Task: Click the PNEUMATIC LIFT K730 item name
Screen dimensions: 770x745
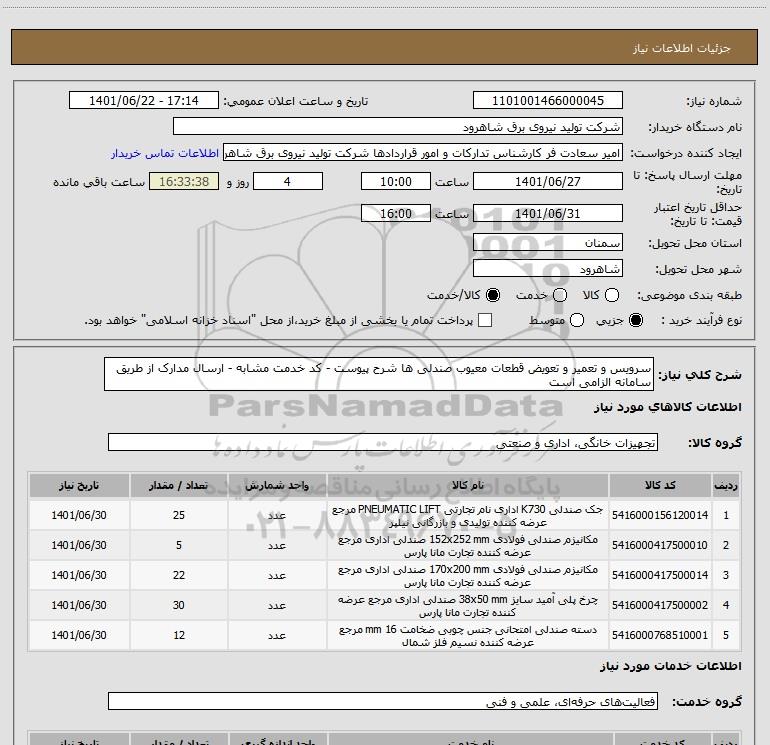Action: click(468, 516)
